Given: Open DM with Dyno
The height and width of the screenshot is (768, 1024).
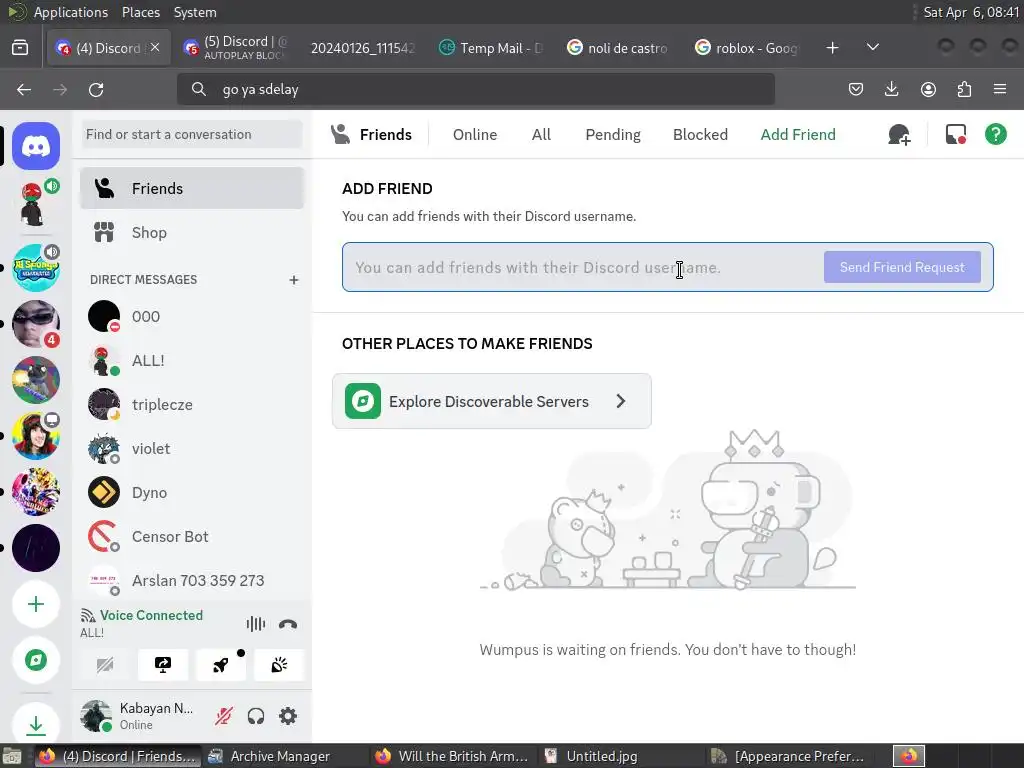Looking at the screenshot, I should (192, 492).
